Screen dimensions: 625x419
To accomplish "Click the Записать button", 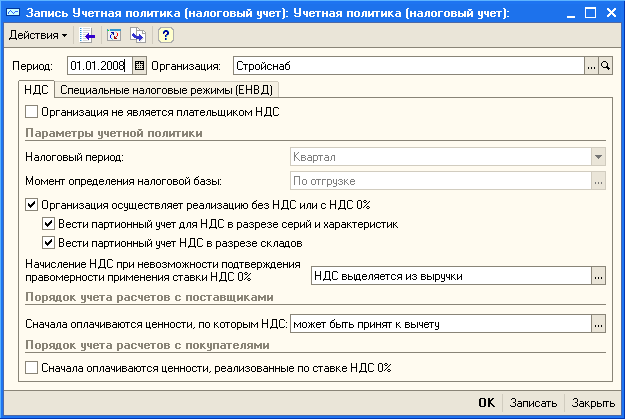I will click(x=533, y=403).
